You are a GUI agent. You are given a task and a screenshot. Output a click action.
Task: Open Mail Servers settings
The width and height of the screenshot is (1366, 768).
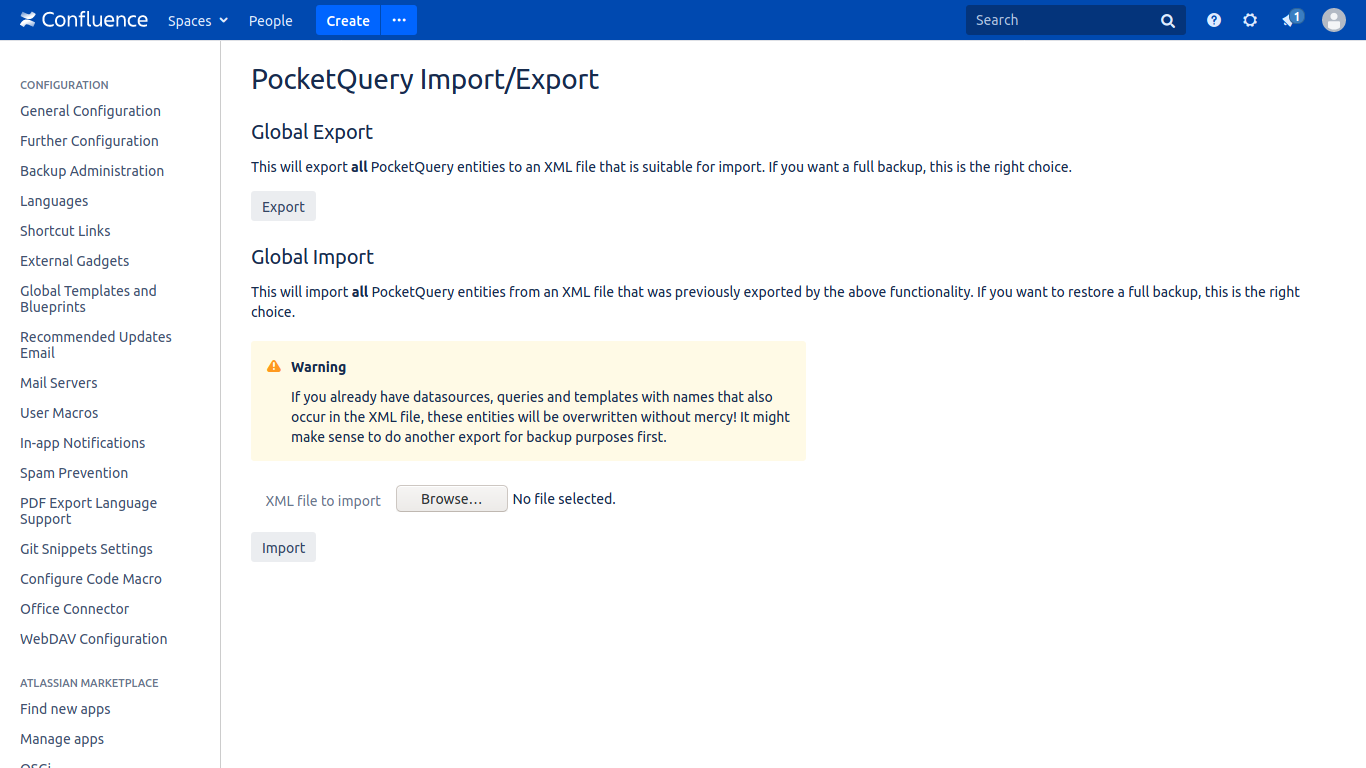tap(59, 383)
